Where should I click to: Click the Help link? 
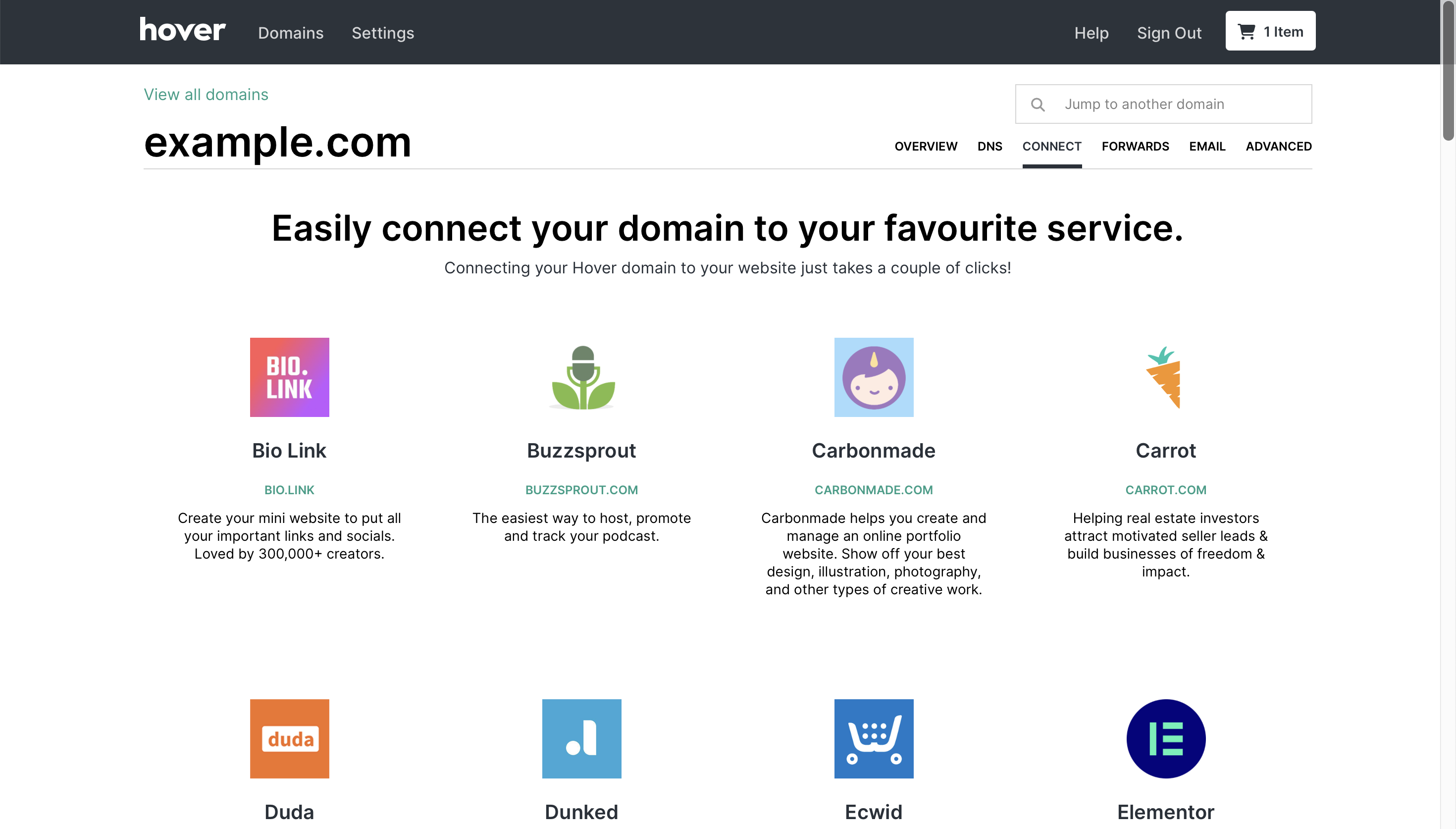[x=1091, y=33]
